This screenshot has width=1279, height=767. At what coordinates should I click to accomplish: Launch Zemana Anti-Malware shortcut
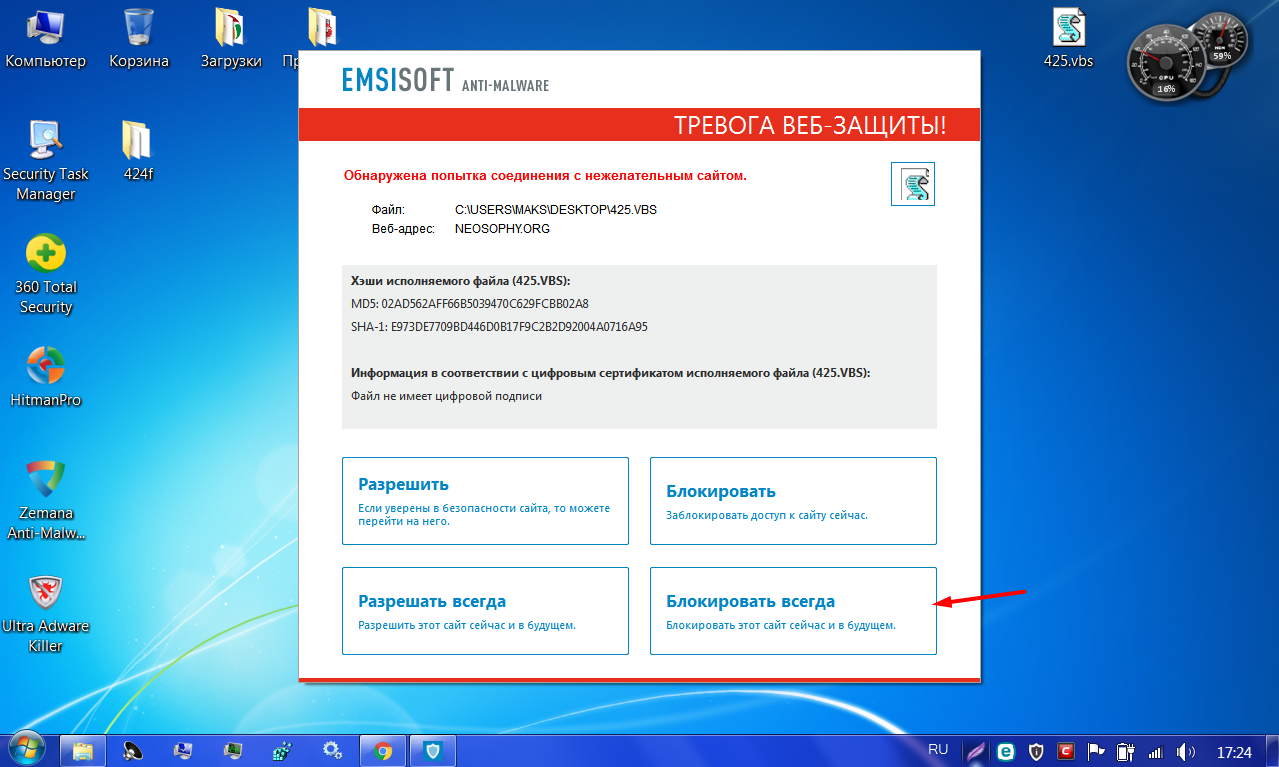tap(45, 500)
